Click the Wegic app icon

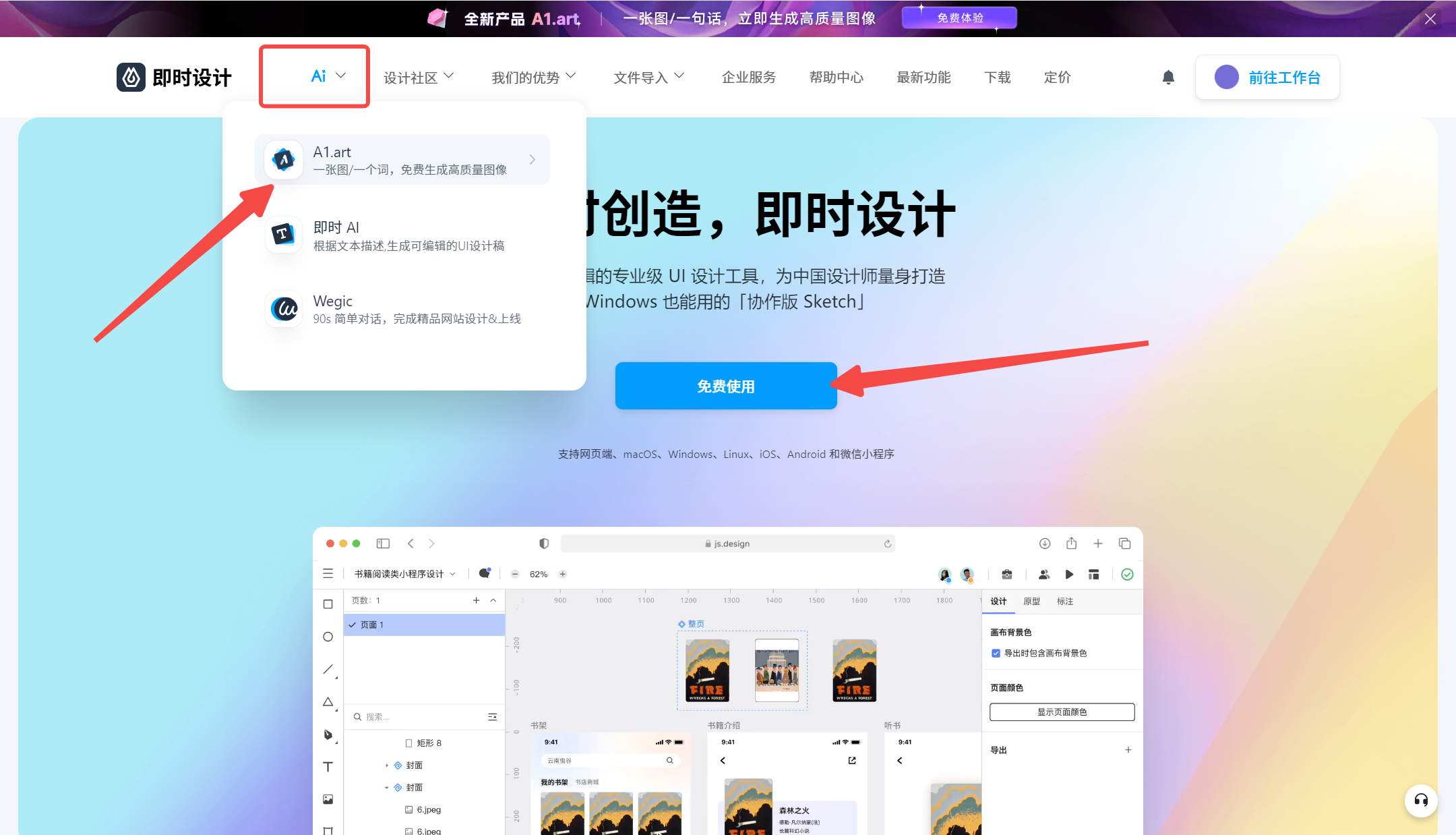coord(284,309)
